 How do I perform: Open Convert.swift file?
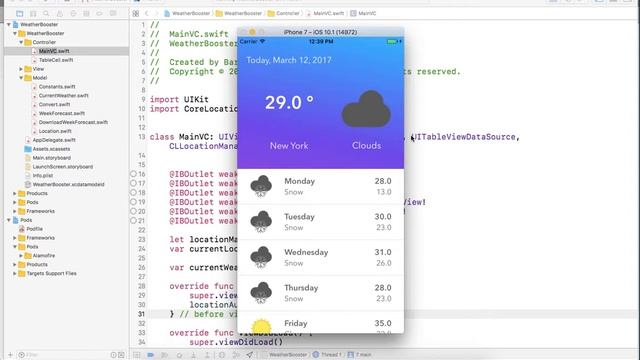point(54,104)
